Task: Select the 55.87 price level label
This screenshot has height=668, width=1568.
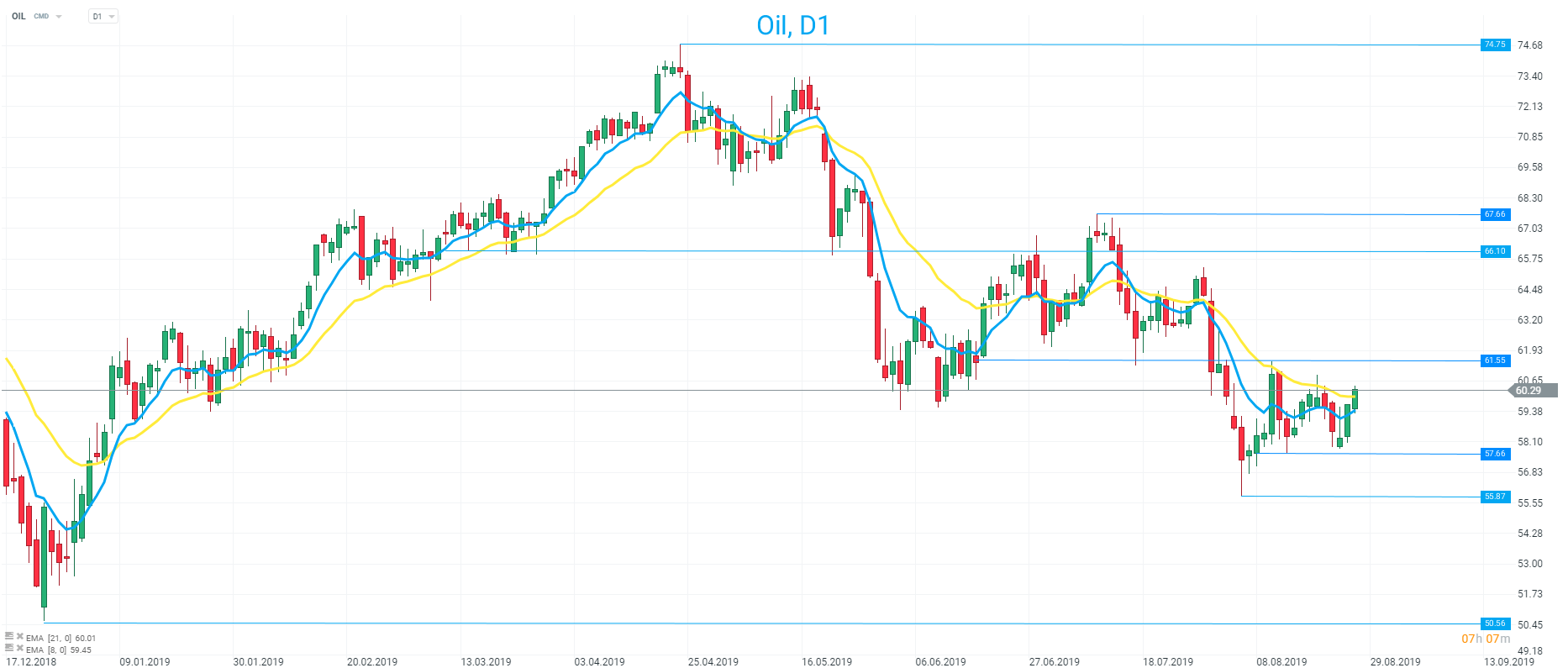Action: pyautogui.click(x=1495, y=497)
